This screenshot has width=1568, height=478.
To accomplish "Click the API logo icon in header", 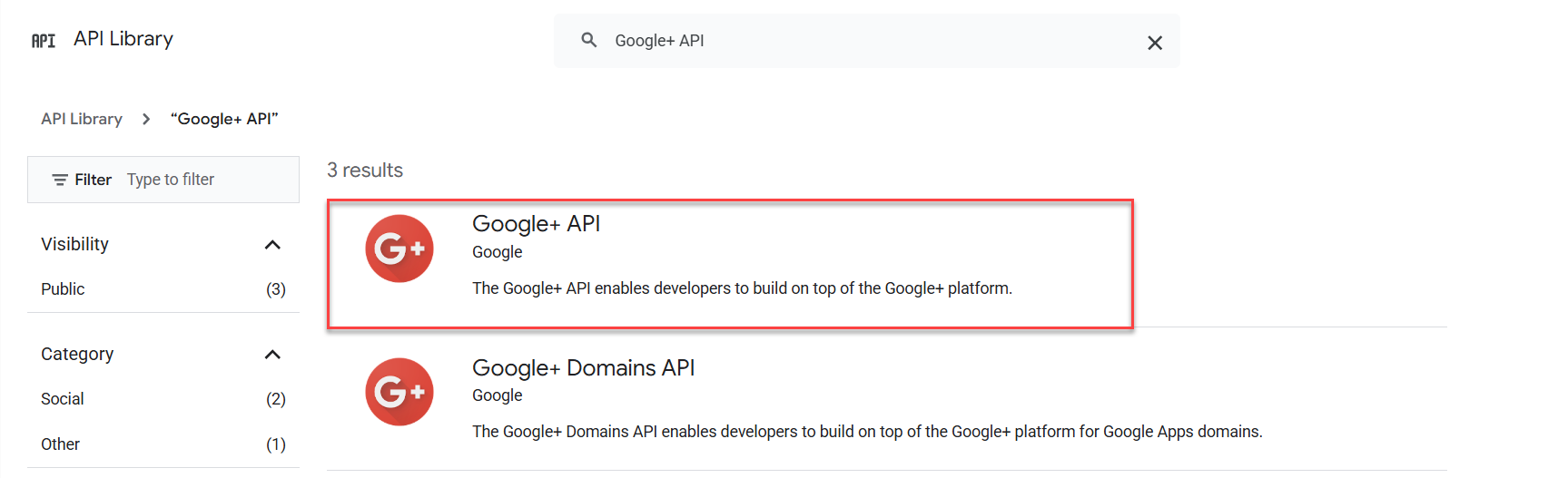I will tap(44, 40).
